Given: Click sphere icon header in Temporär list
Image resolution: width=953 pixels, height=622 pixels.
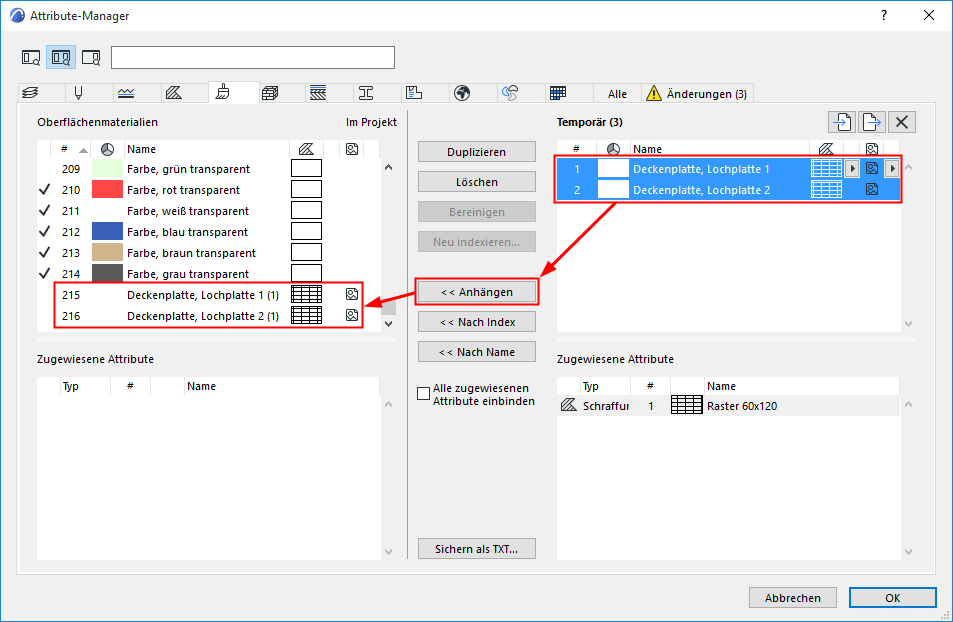Looking at the screenshot, I should click(613, 149).
